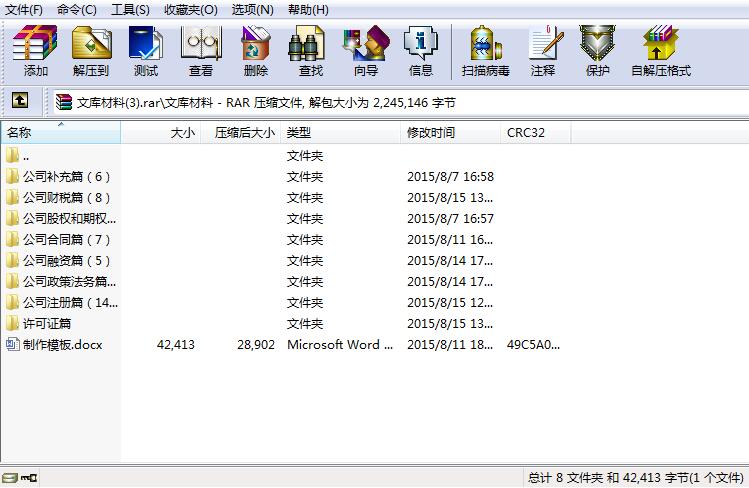This screenshot has width=749, height=488.
Task: Click the Add (添加) toolbar icon
Action: point(36,52)
